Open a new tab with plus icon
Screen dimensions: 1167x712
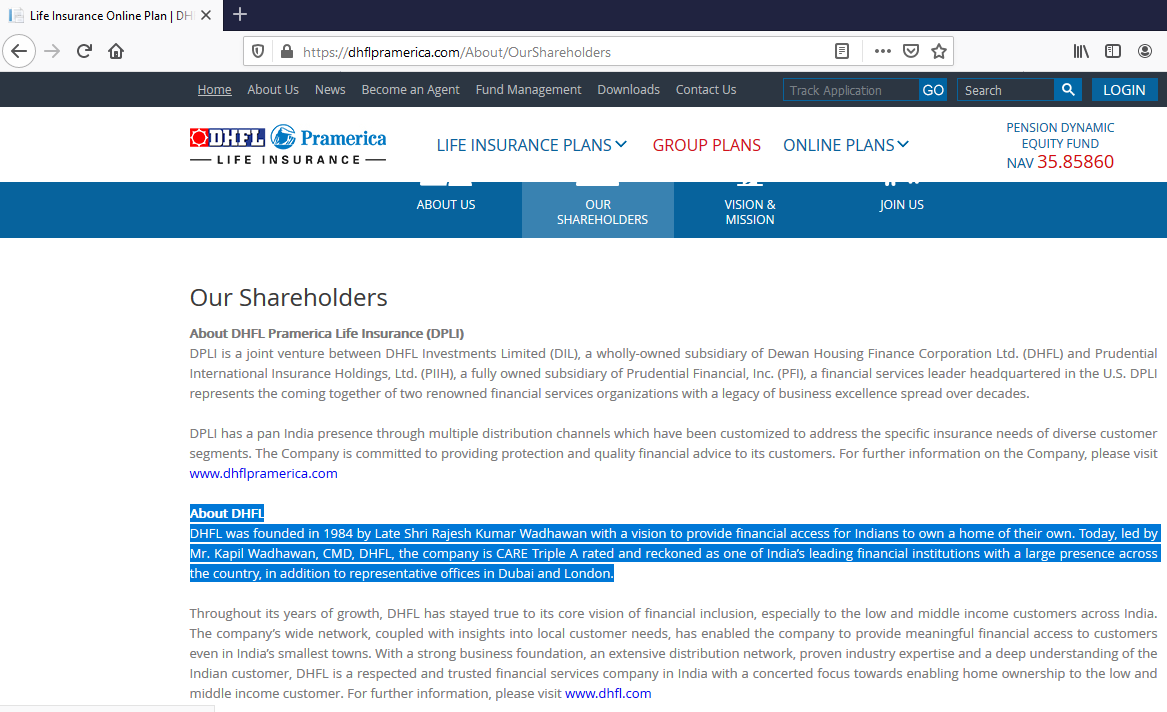pyautogui.click(x=240, y=14)
